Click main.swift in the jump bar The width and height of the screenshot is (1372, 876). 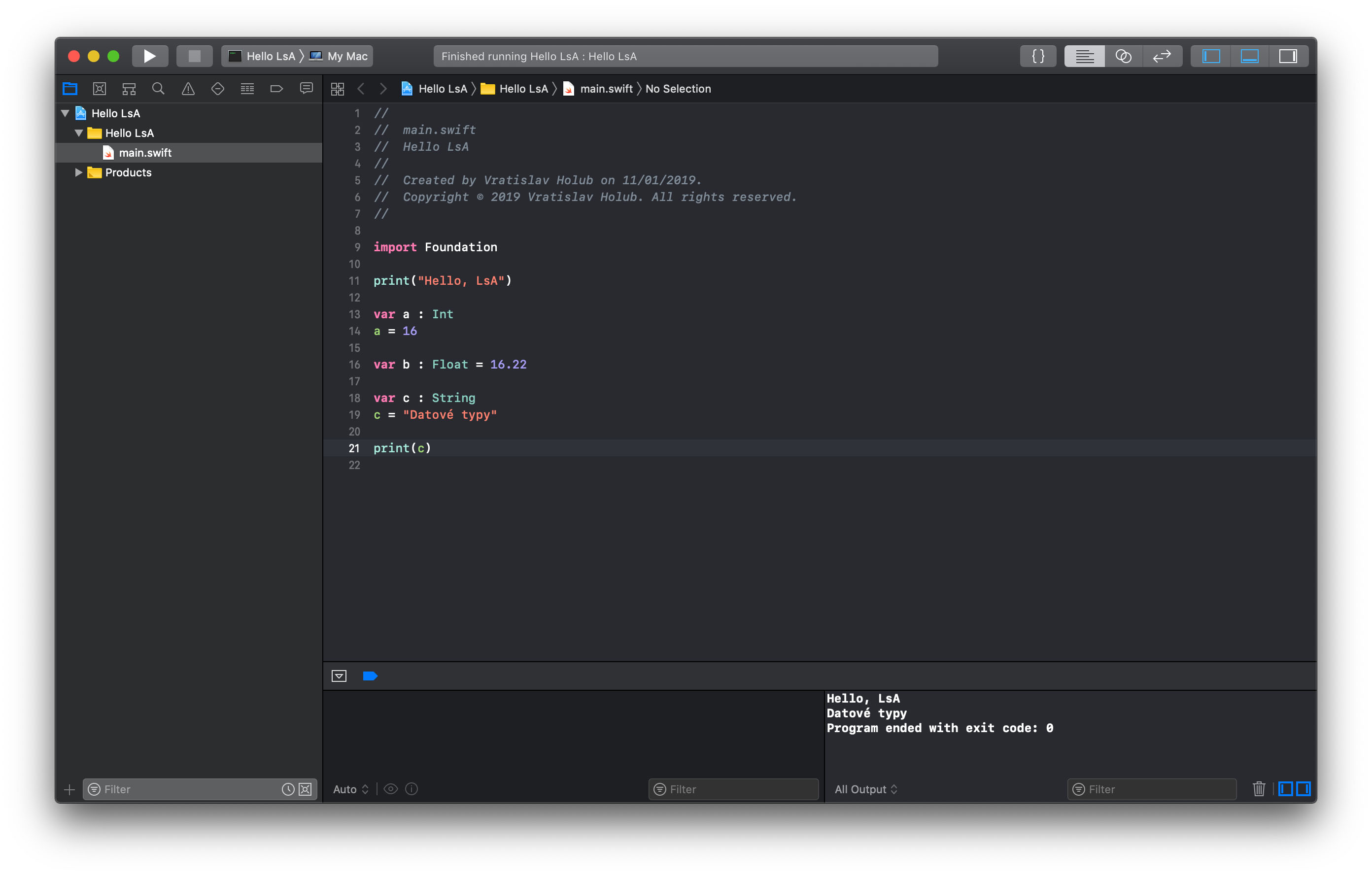[x=606, y=89]
